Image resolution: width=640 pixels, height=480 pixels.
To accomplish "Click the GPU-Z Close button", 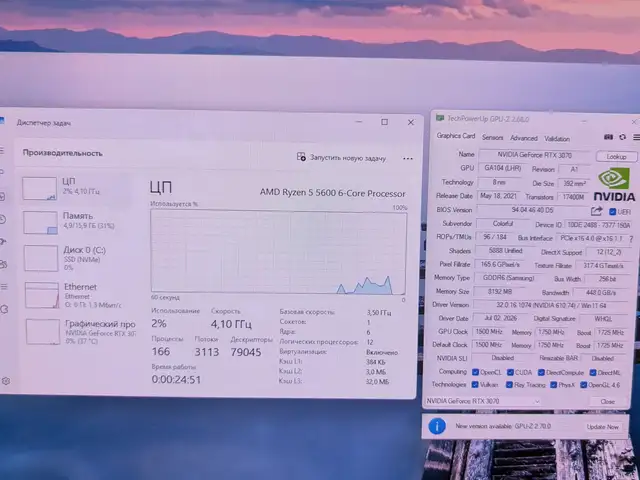I will [607, 402].
